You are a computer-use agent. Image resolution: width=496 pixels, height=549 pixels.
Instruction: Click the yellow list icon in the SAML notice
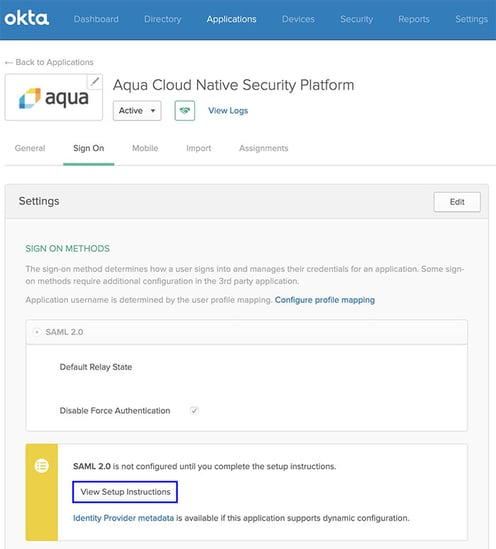[42, 466]
